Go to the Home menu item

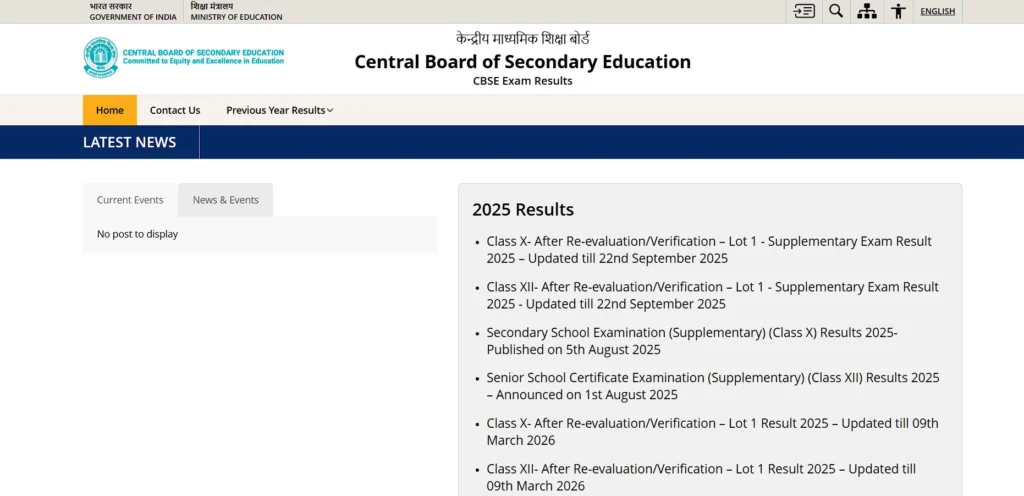coord(110,110)
